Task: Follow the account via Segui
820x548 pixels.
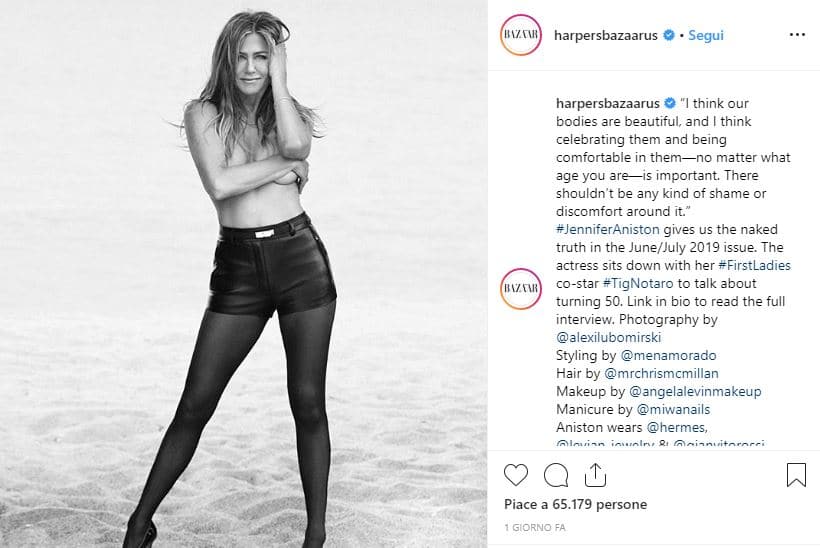Action: click(705, 35)
